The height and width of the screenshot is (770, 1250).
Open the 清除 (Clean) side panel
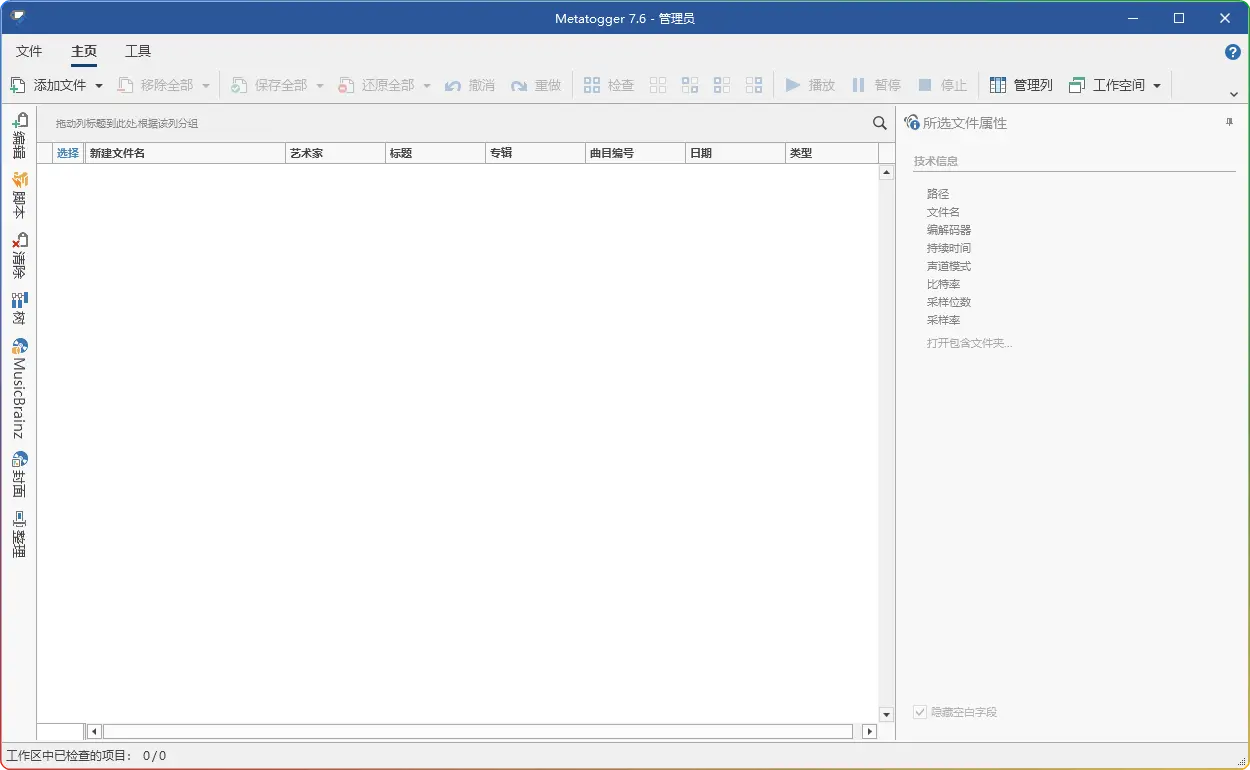click(18, 255)
